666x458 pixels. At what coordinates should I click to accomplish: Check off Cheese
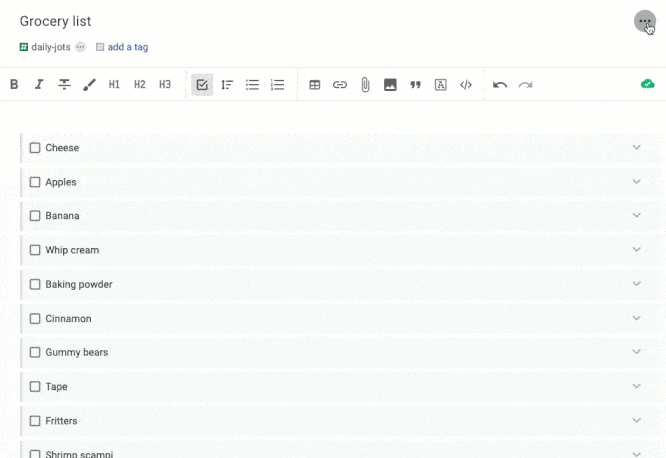tap(35, 148)
